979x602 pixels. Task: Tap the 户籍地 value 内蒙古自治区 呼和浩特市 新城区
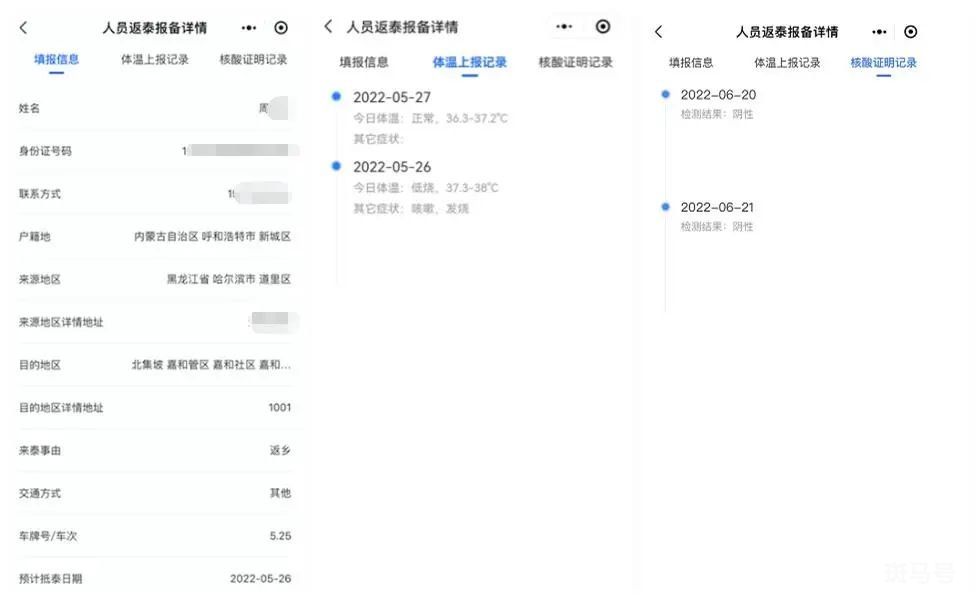point(212,236)
